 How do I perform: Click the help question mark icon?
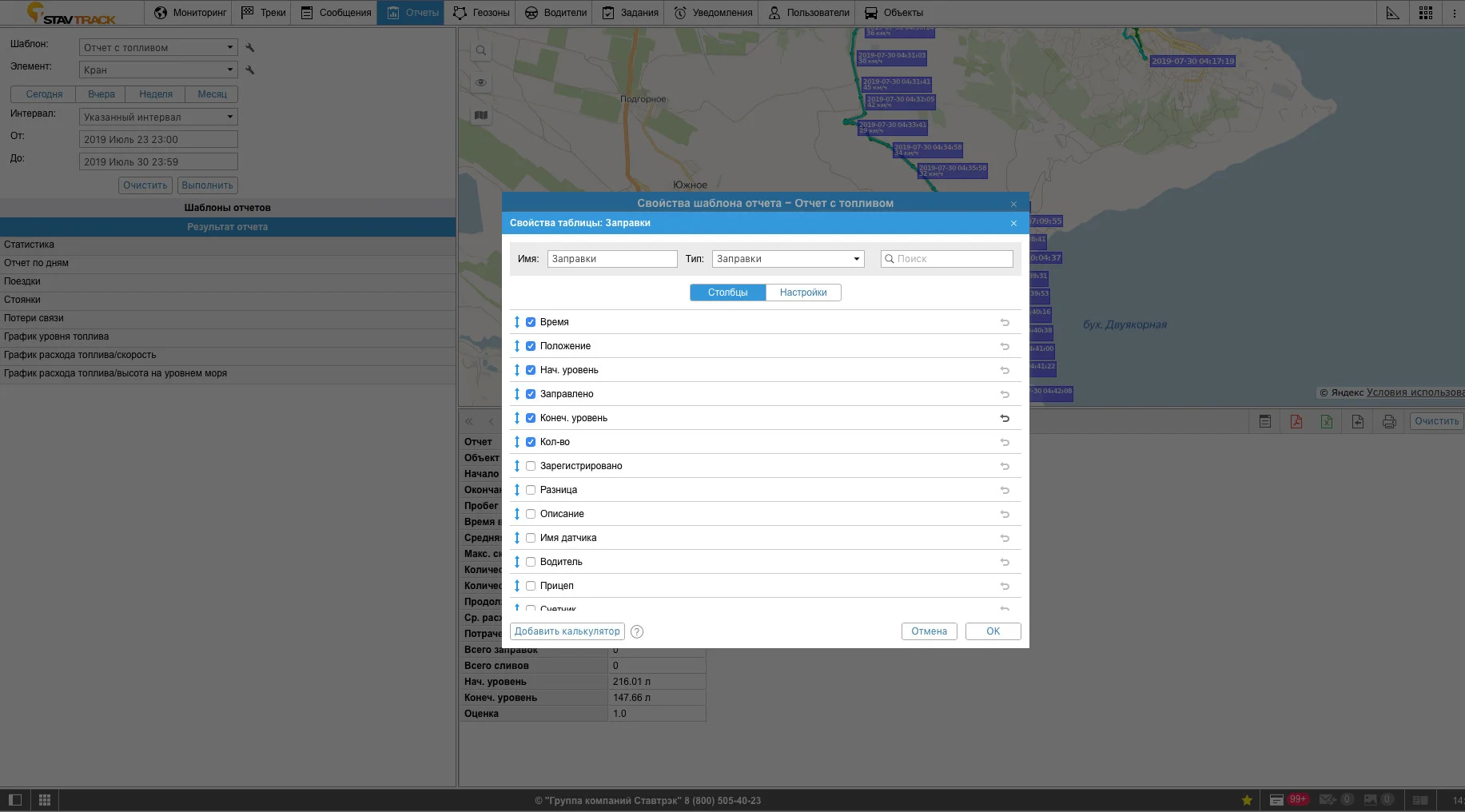[x=637, y=631]
